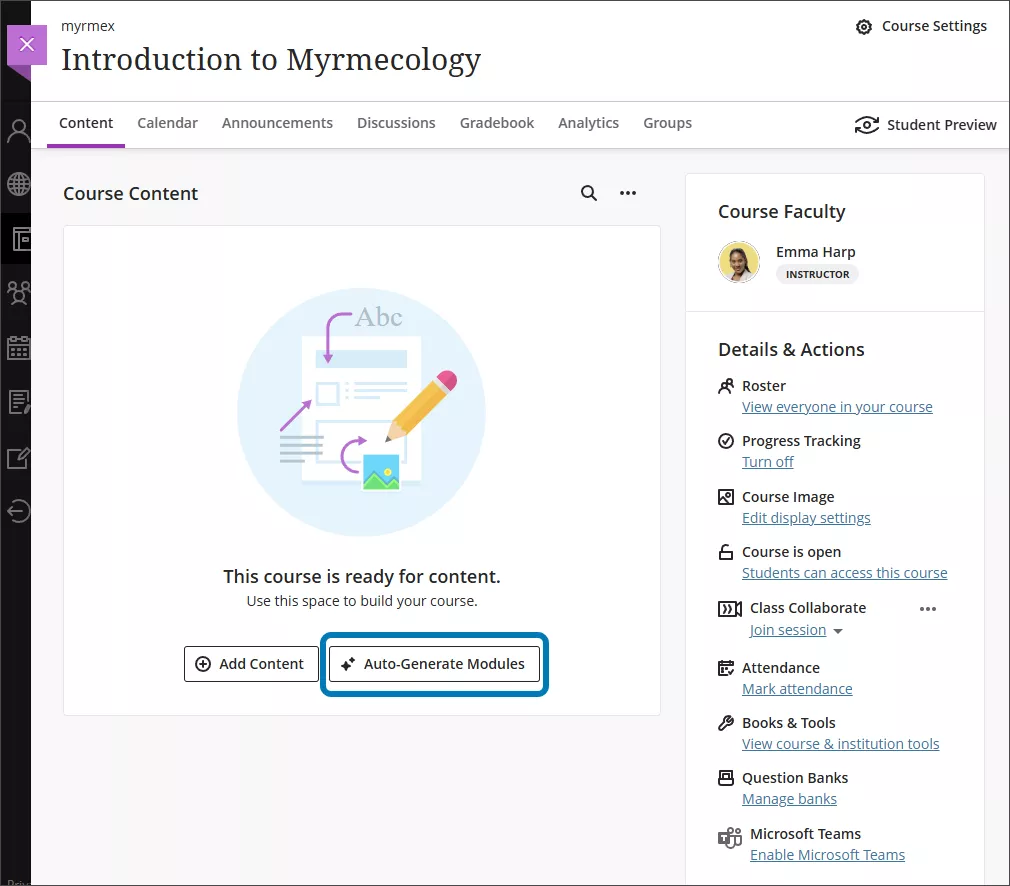
Task: Switch to the Discussions tab
Action: (396, 122)
